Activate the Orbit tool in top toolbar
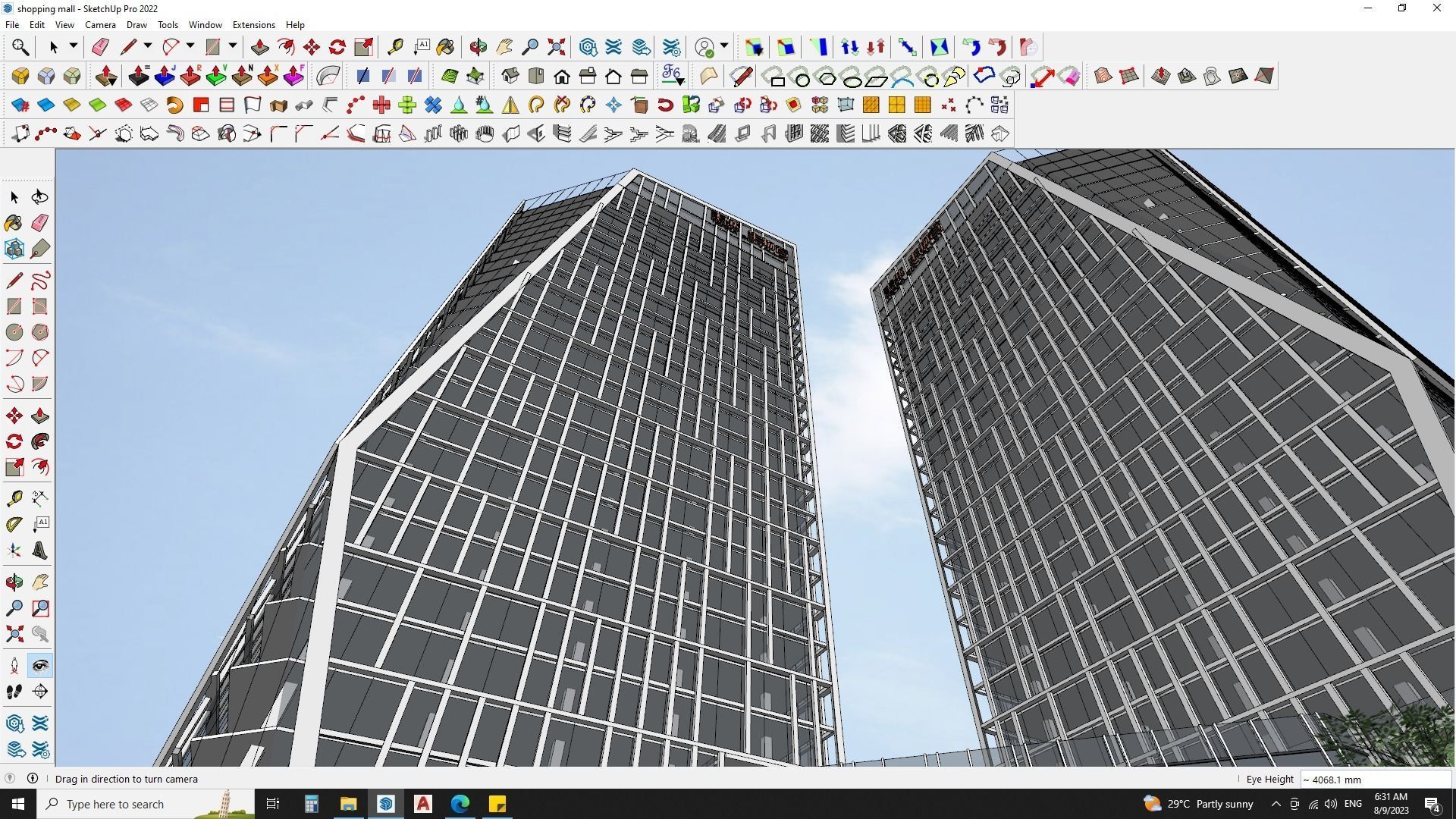Screen dimensions: 1456x819 pos(478,47)
